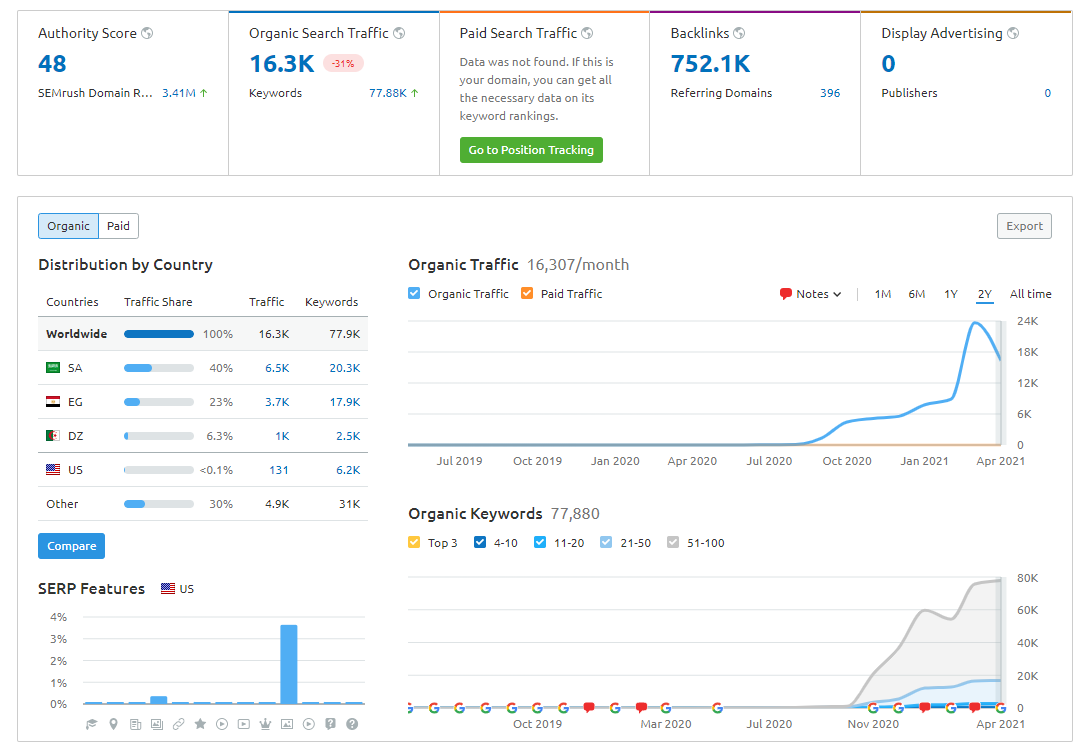1085x756 pixels.
Task: Uncheck the Organic Traffic checkbox
Action: [413, 293]
